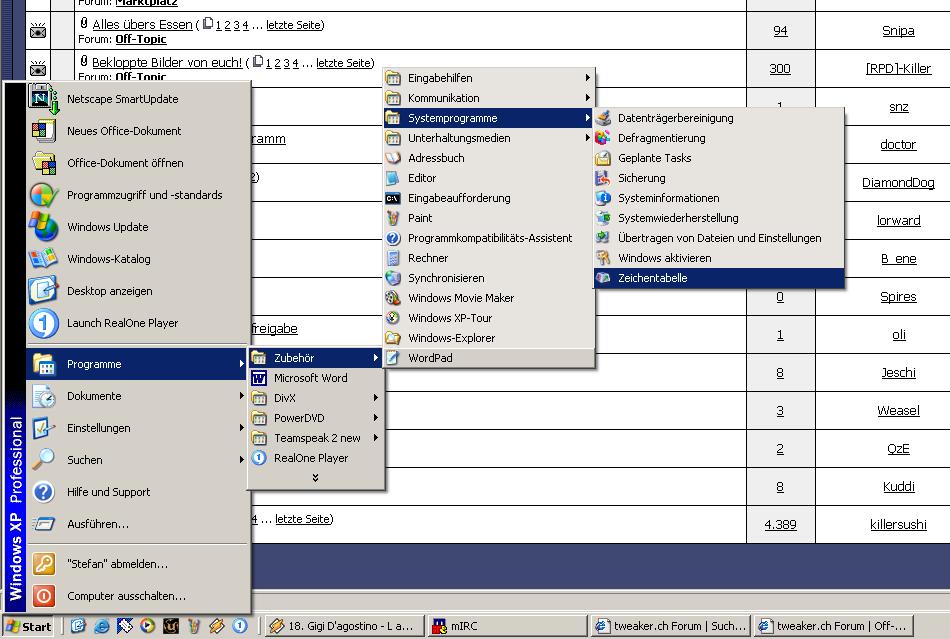This screenshot has height=639, width=950.
Task: Show hidden programs via double chevron
Action: point(315,478)
